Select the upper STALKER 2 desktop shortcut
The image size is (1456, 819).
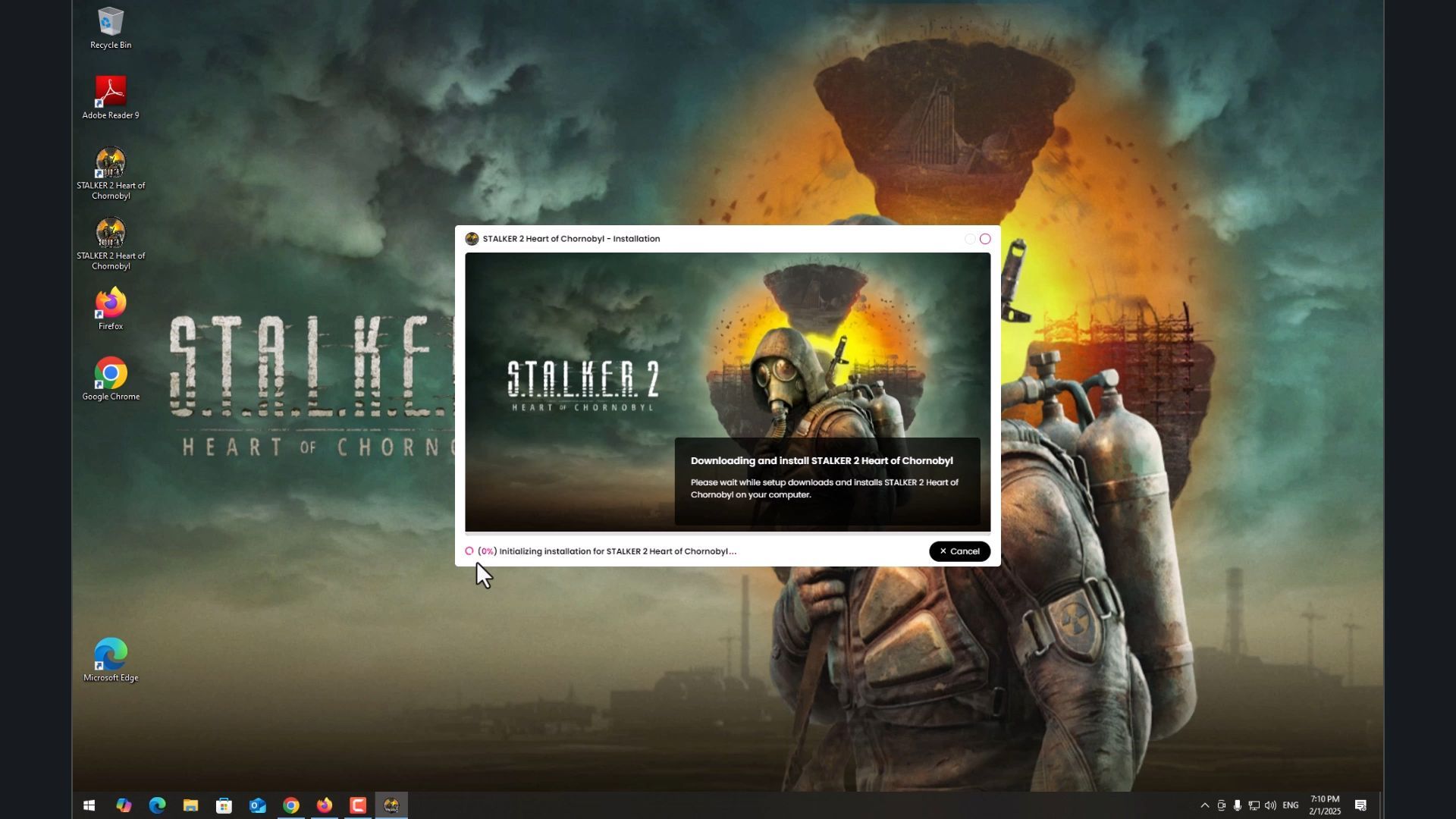point(111,174)
